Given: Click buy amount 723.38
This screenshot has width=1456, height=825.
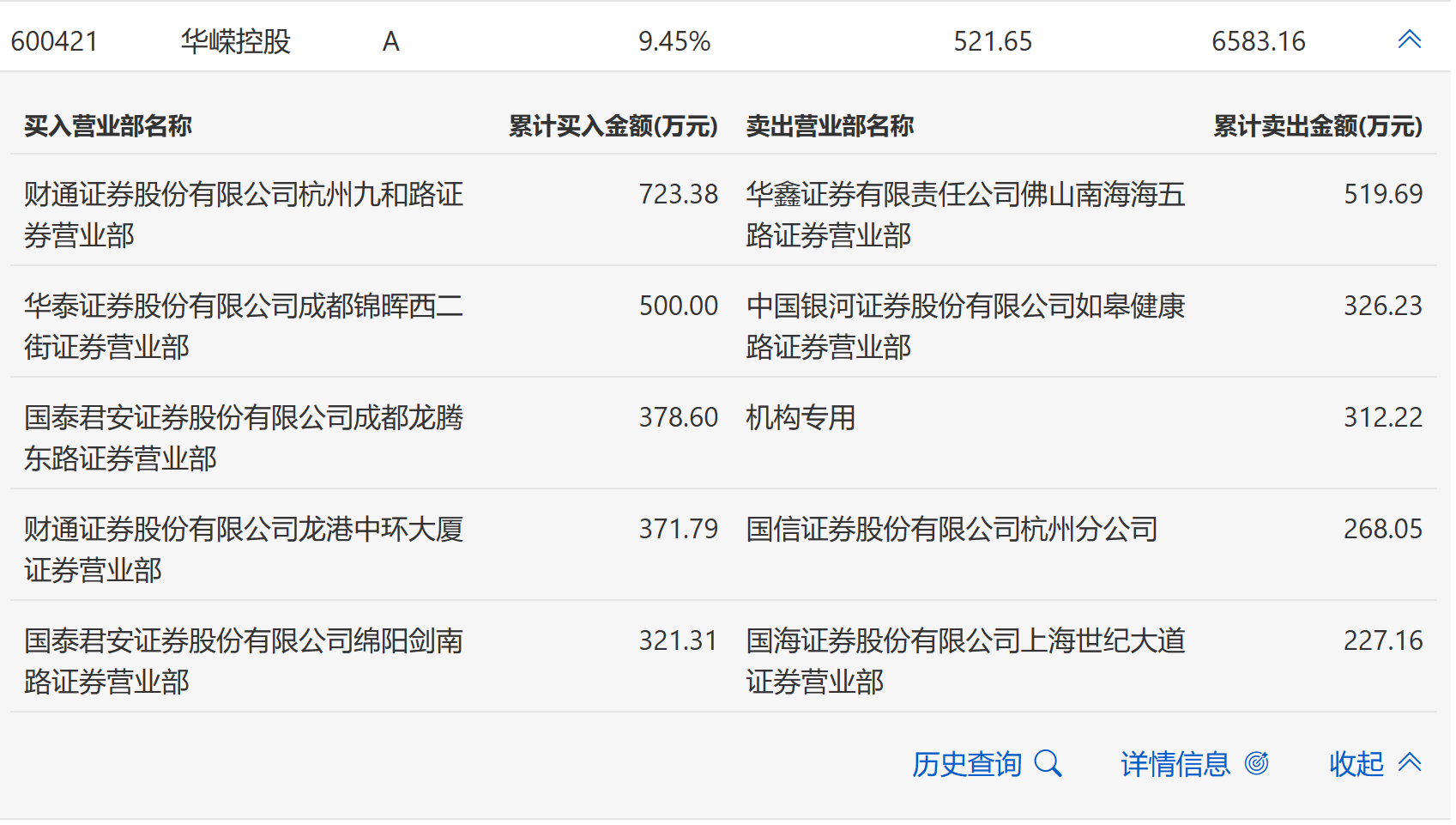Looking at the screenshot, I should [x=678, y=194].
